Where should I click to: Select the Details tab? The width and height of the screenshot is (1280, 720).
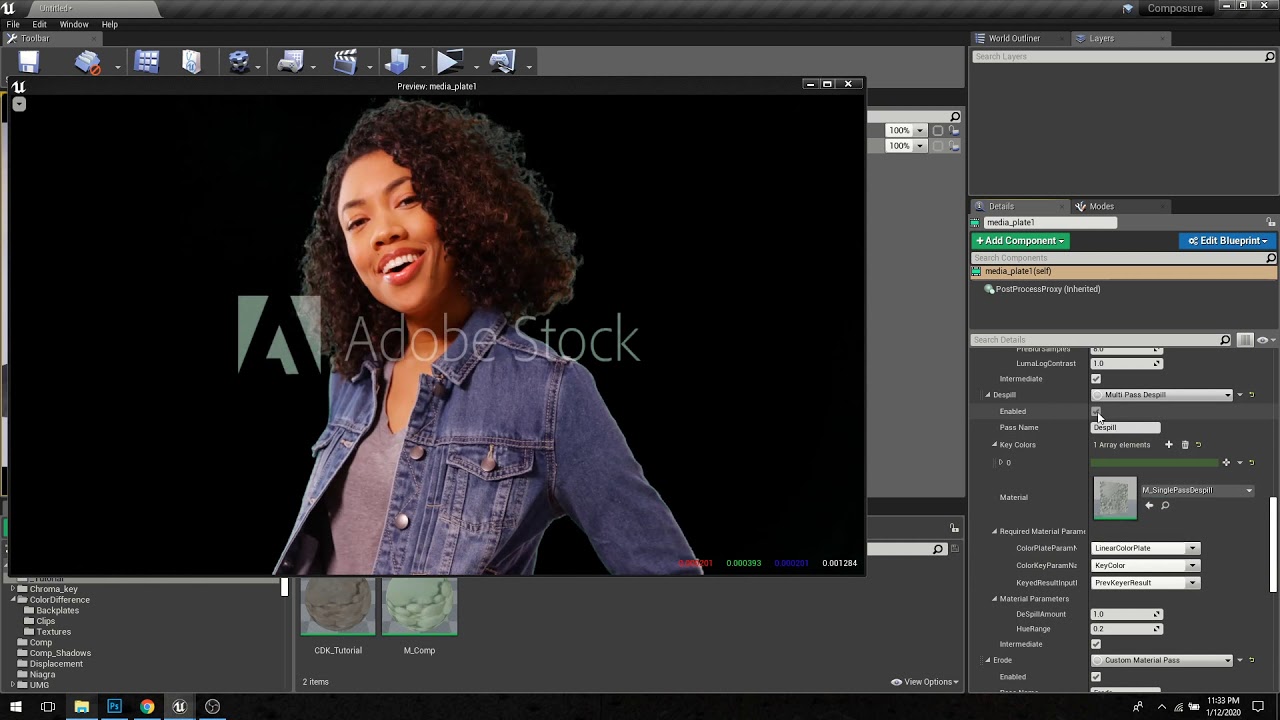(x=1001, y=206)
